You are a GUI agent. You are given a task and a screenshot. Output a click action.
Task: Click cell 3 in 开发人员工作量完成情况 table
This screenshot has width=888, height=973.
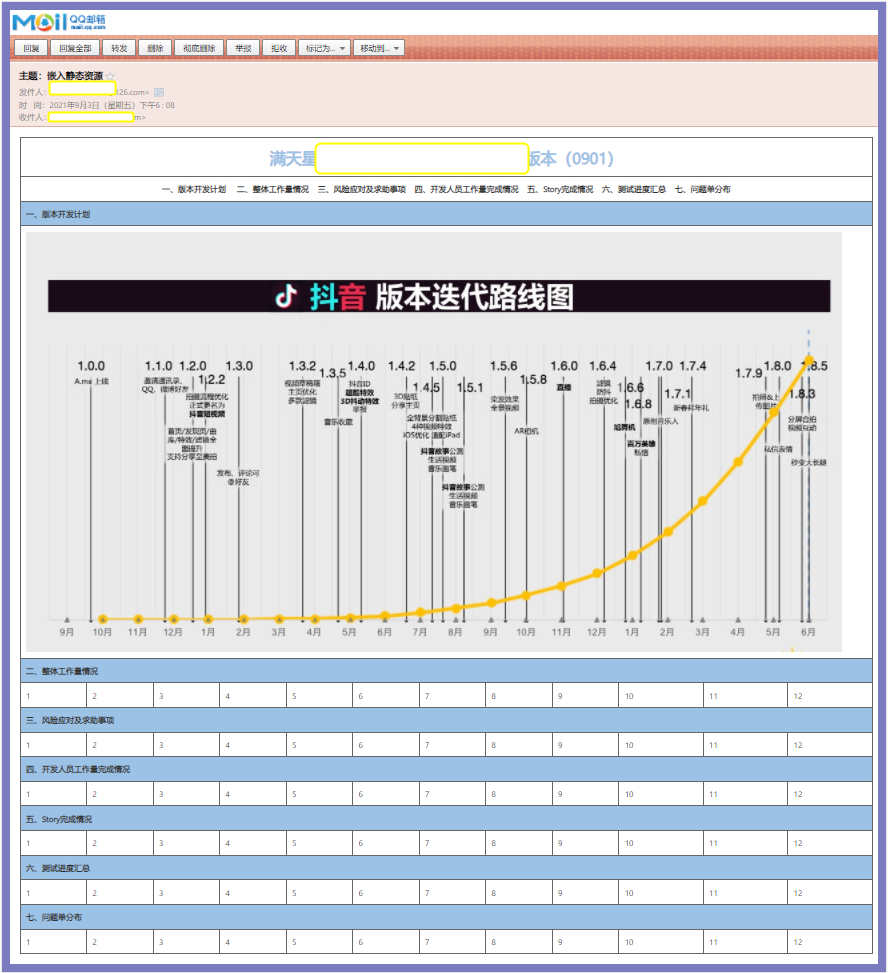pos(186,794)
